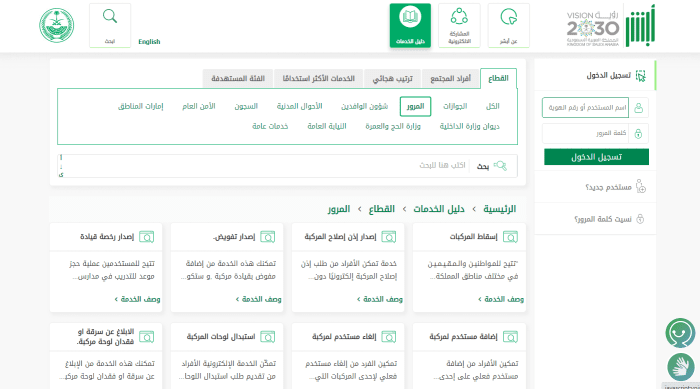This screenshot has width=700, height=389.
Task: Select the الأحوال المدنية sector filter
Action: pos(299,106)
